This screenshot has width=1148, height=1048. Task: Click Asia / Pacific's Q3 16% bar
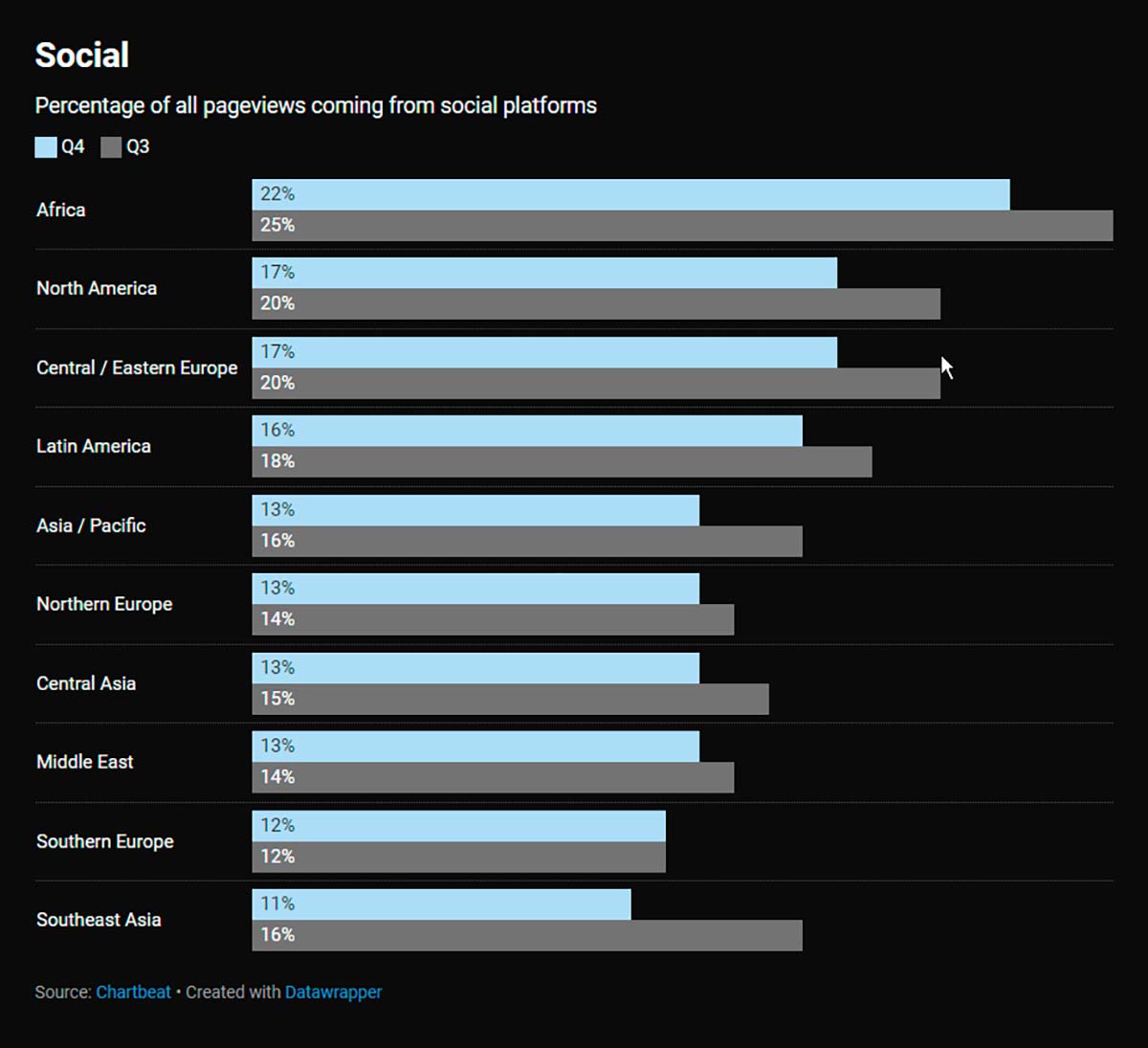tap(527, 541)
